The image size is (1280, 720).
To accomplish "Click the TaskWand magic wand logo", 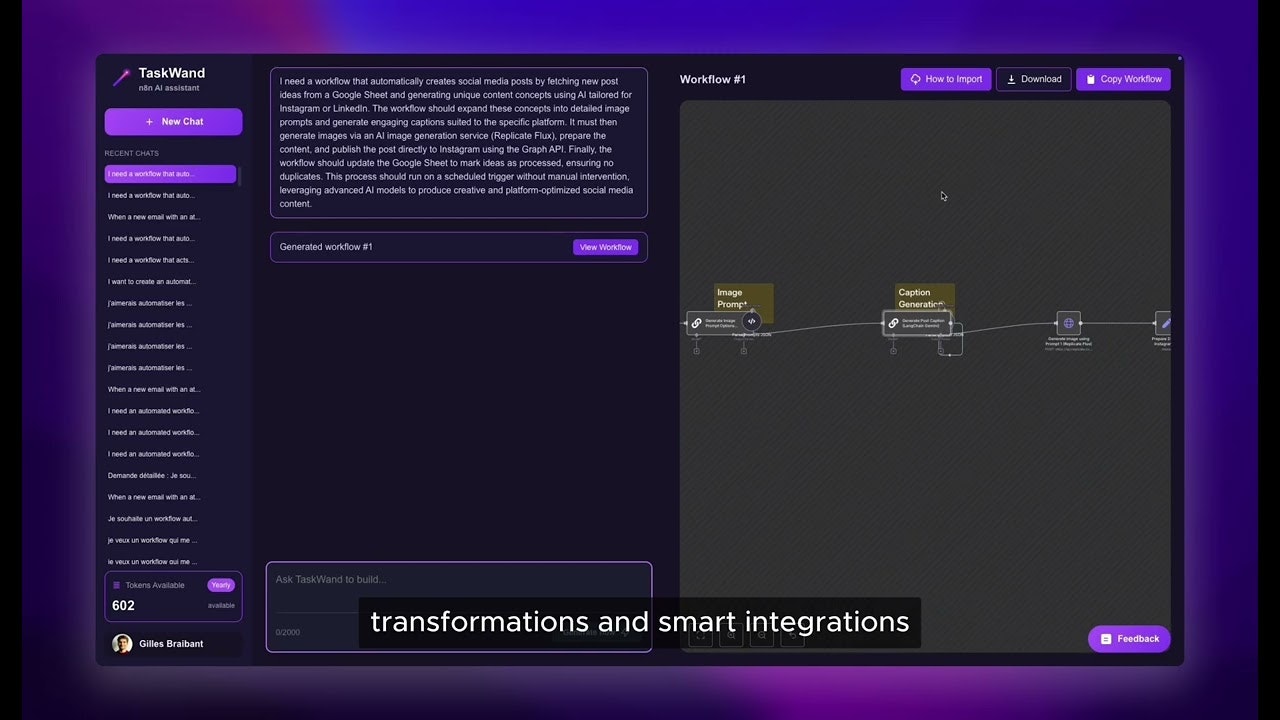I will coord(121,78).
